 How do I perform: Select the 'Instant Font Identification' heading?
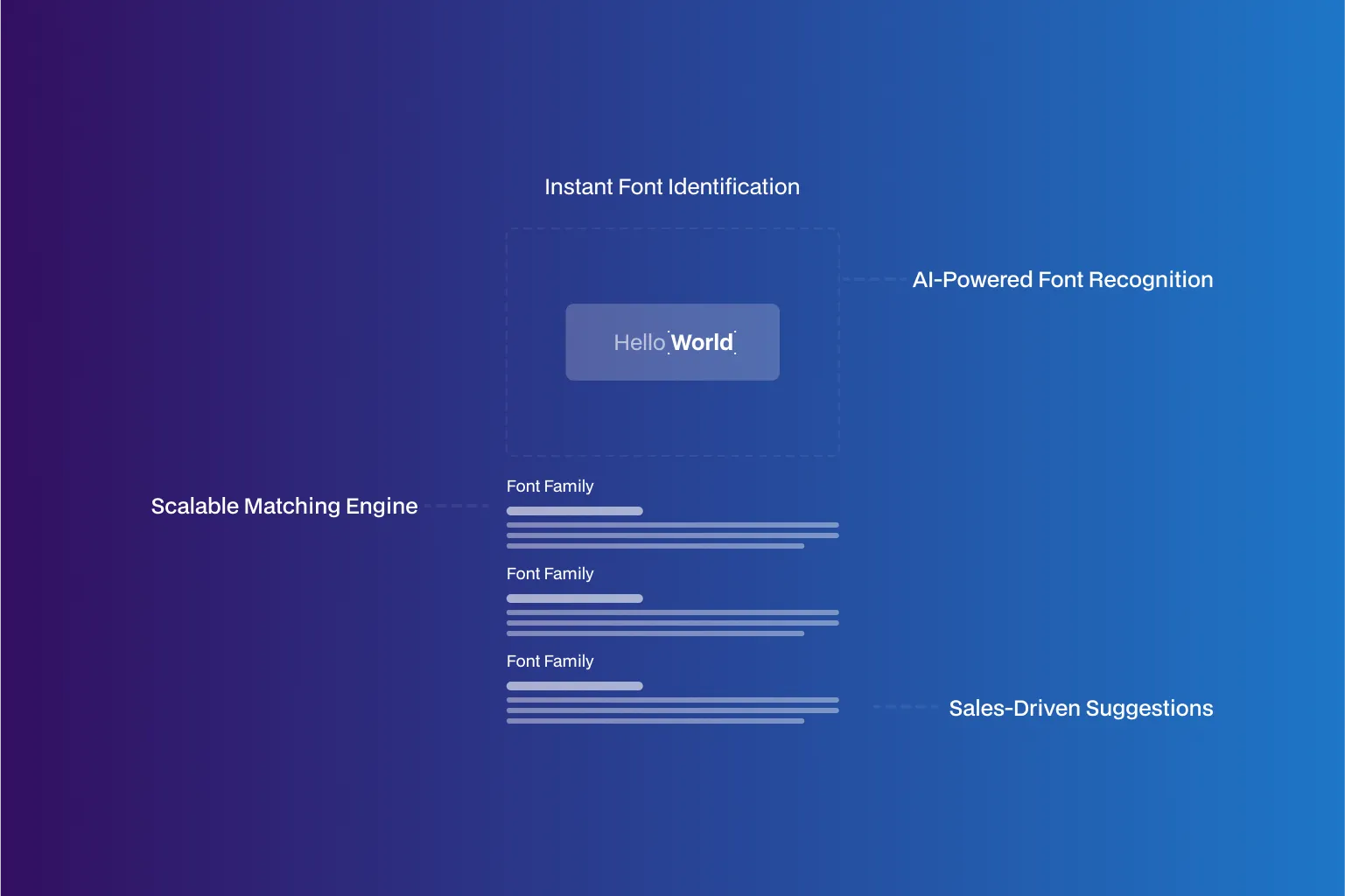click(672, 186)
